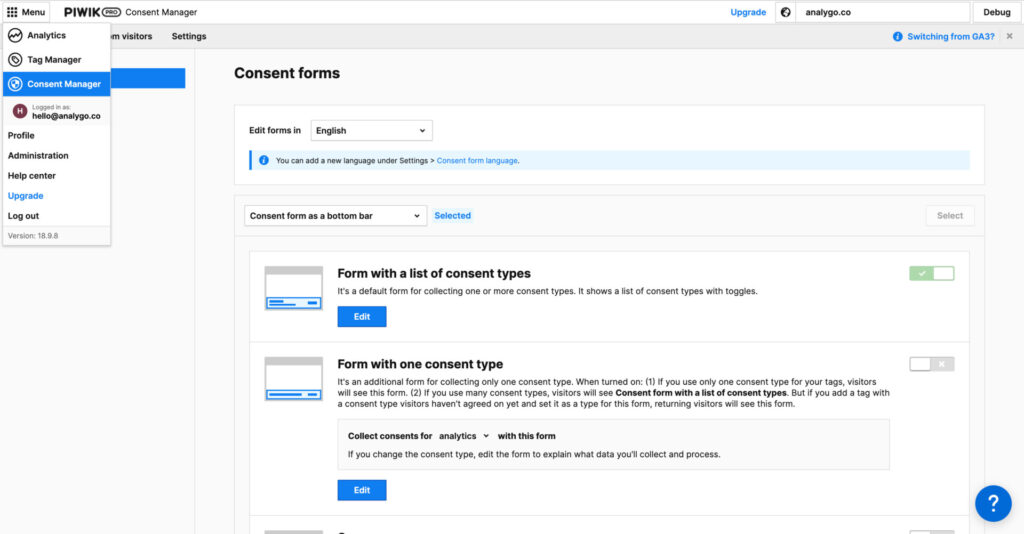The image size is (1024, 534).
Task: Edit the Form with a list of consent types
Action: [362, 317]
